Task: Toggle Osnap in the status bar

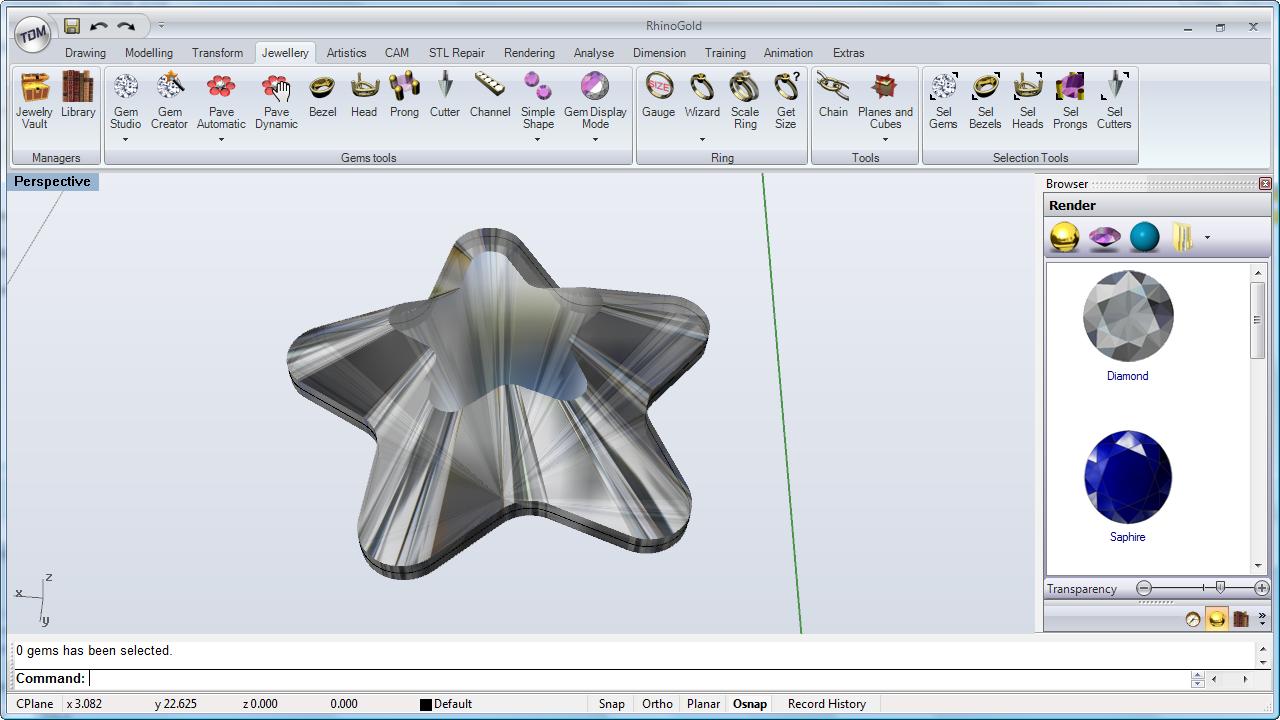Action: (750, 704)
